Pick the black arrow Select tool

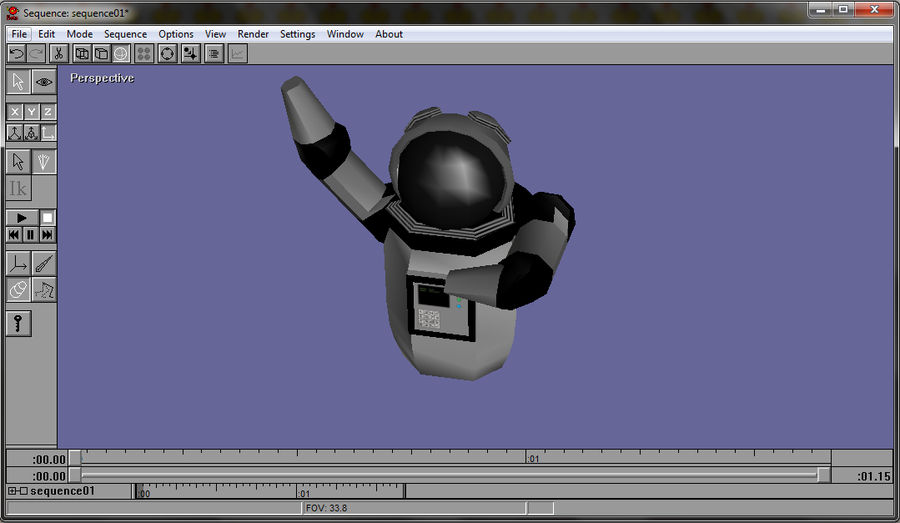coord(18,162)
